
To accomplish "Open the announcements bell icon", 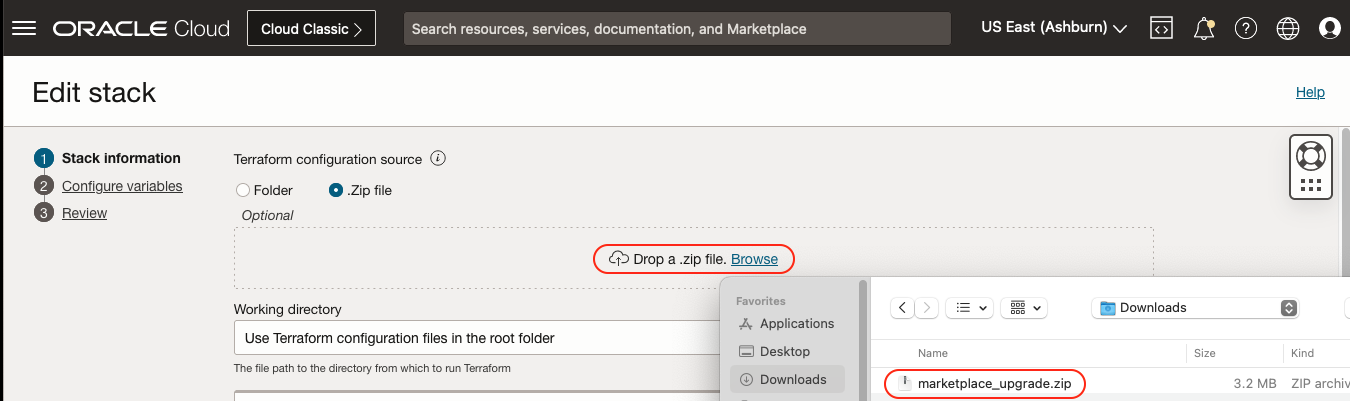I will coord(1204,28).
